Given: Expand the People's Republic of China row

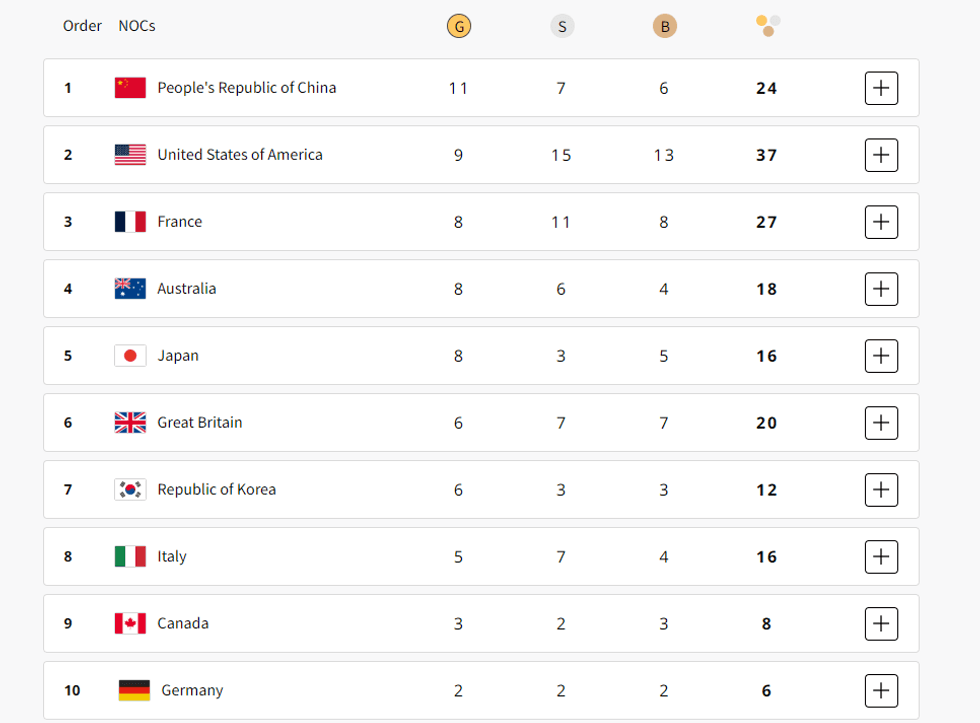Looking at the screenshot, I should [881, 88].
